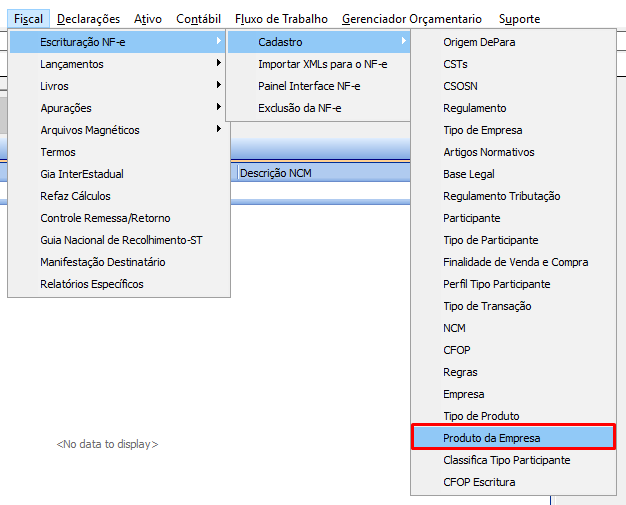
Task: Open the Contábil menu
Action: [x=198, y=19]
